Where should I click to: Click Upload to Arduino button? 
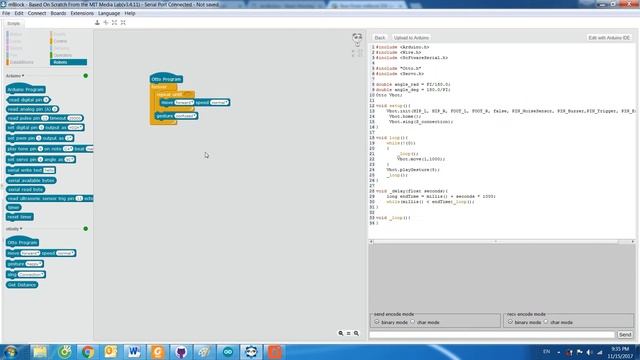tap(411, 38)
